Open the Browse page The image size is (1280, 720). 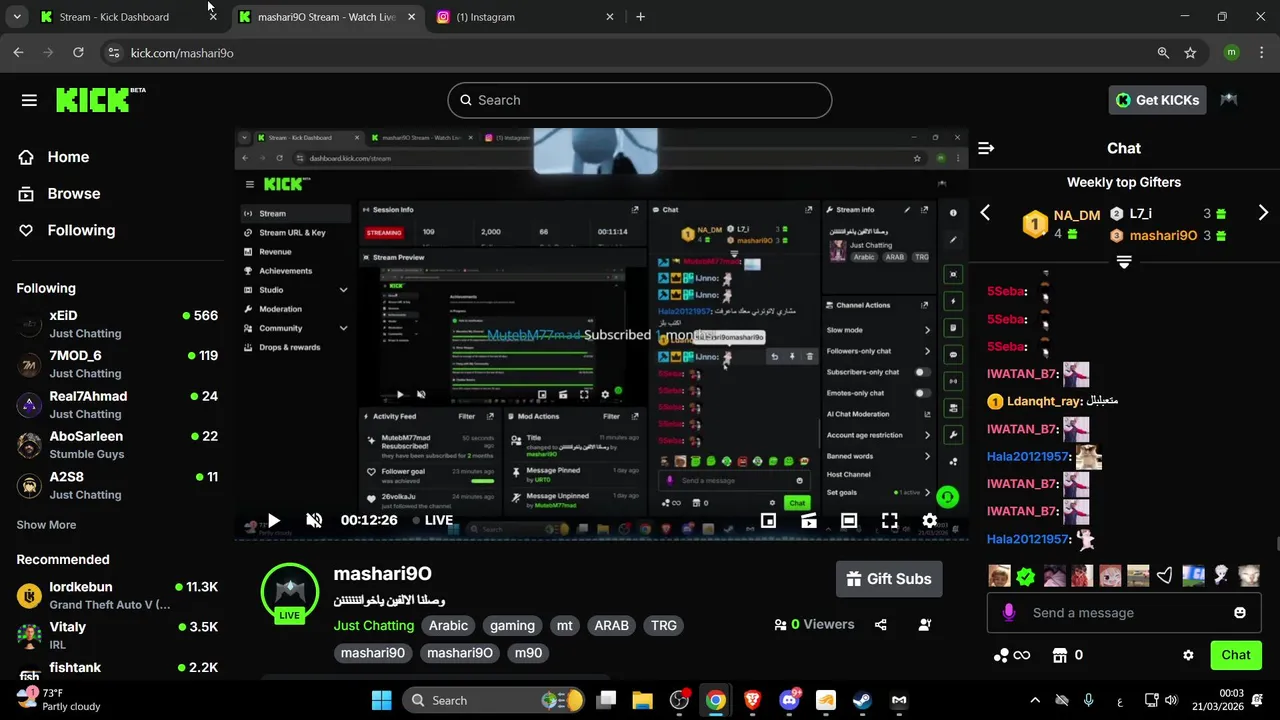74,193
